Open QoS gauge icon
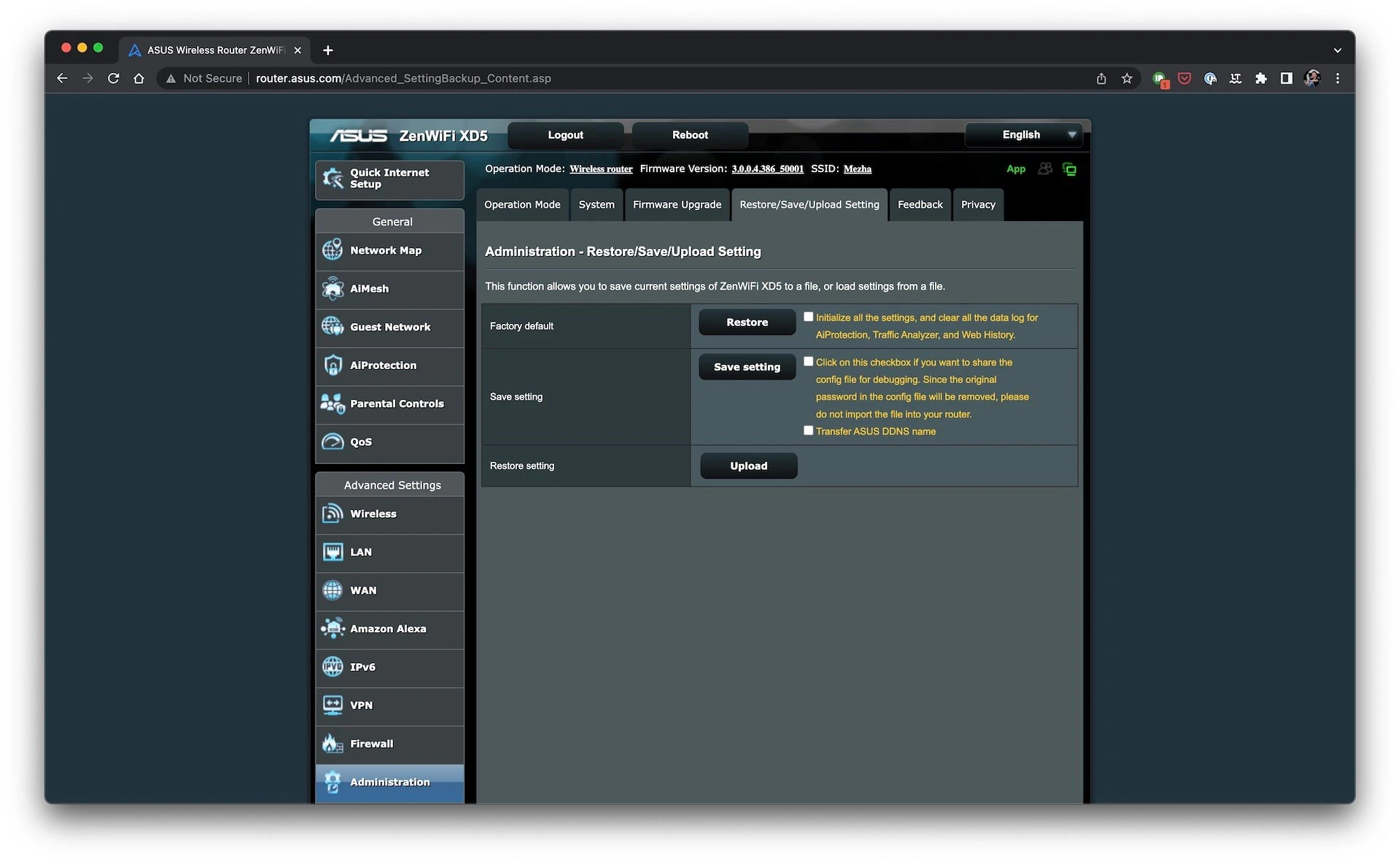Image resolution: width=1400 pixels, height=863 pixels. pyautogui.click(x=332, y=441)
